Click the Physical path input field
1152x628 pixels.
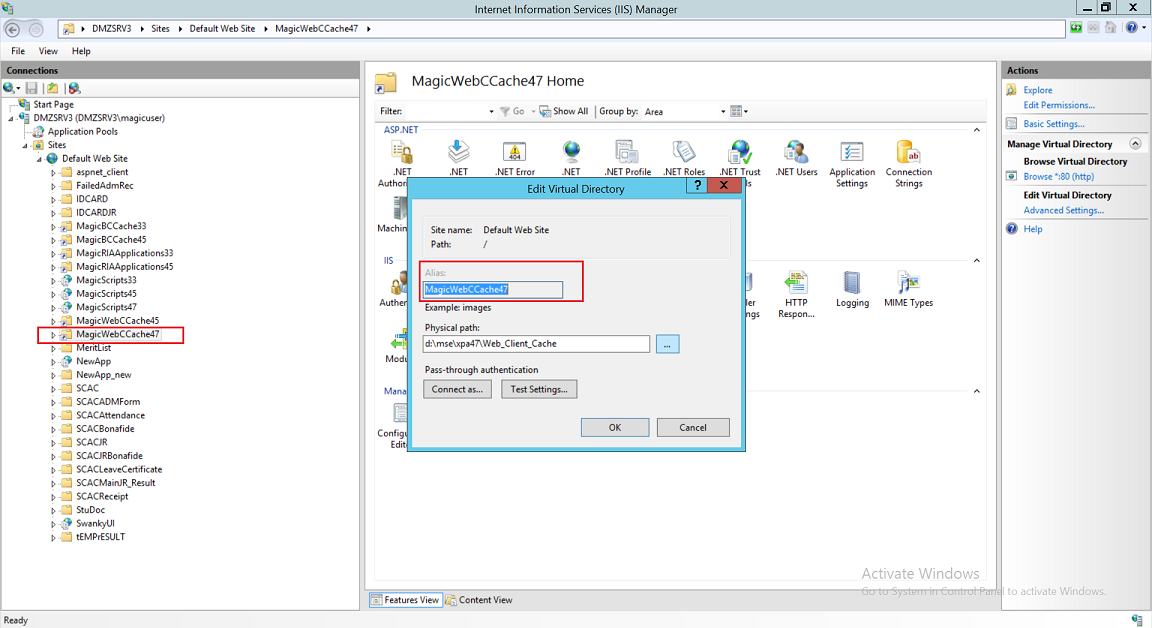(x=536, y=344)
